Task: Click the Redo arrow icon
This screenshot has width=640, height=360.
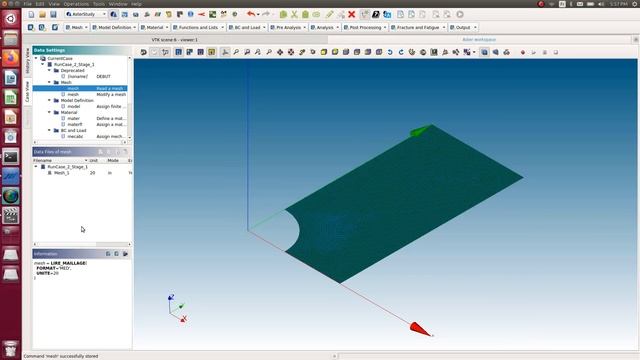Action: pos(266,14)
